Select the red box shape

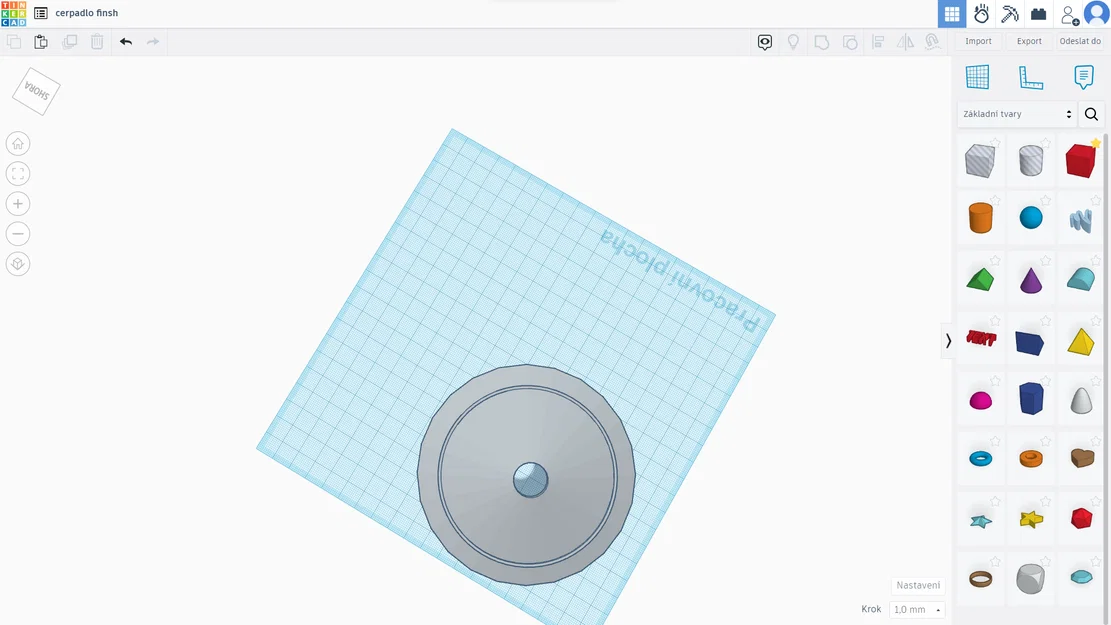pos(1080,160)
